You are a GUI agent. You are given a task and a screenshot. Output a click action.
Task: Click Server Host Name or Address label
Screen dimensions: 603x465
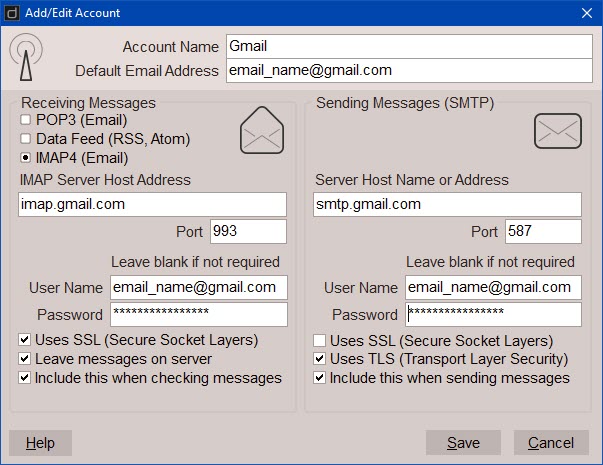(x=412, y=180)
